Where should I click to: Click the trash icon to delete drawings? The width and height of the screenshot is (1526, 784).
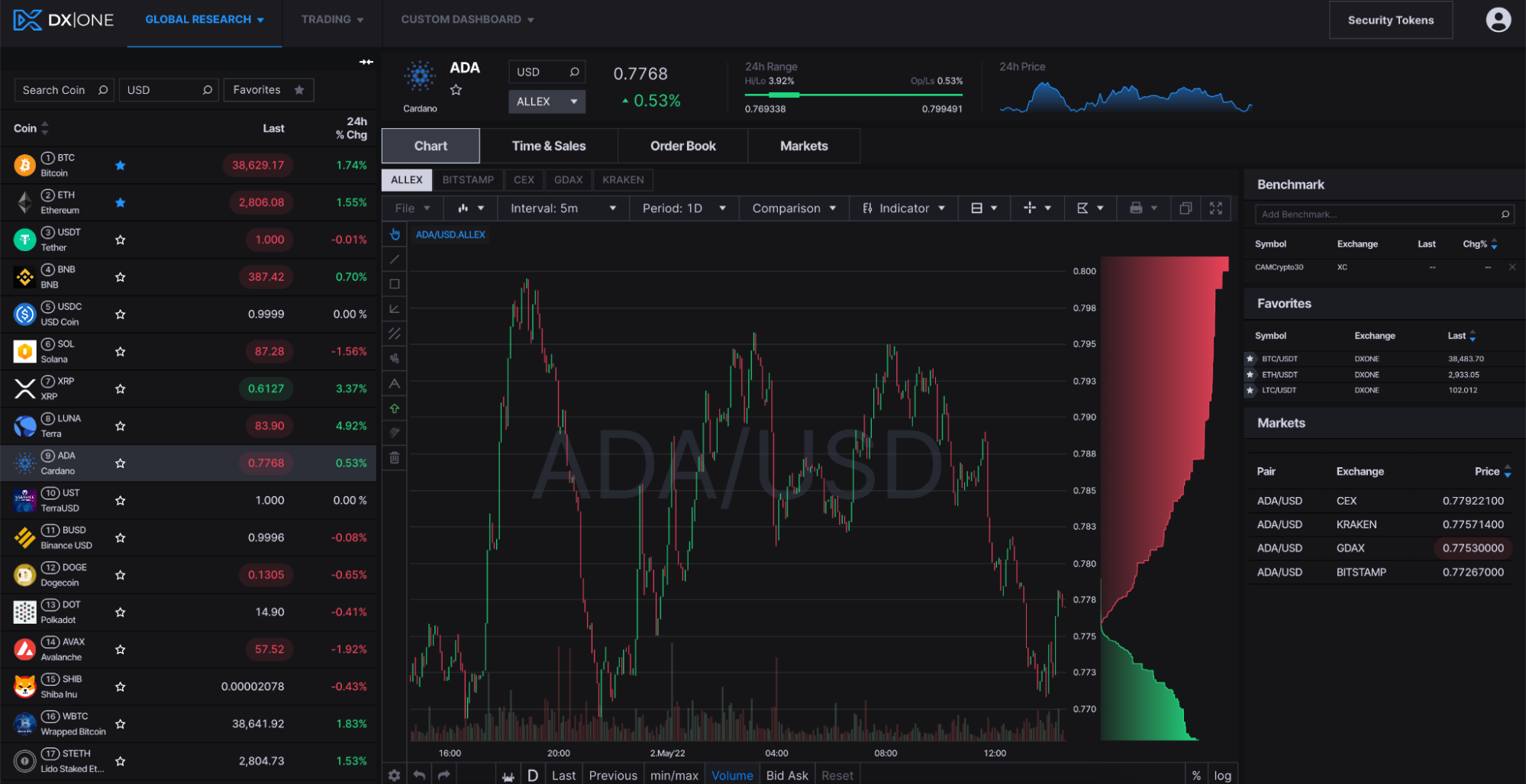395,458
